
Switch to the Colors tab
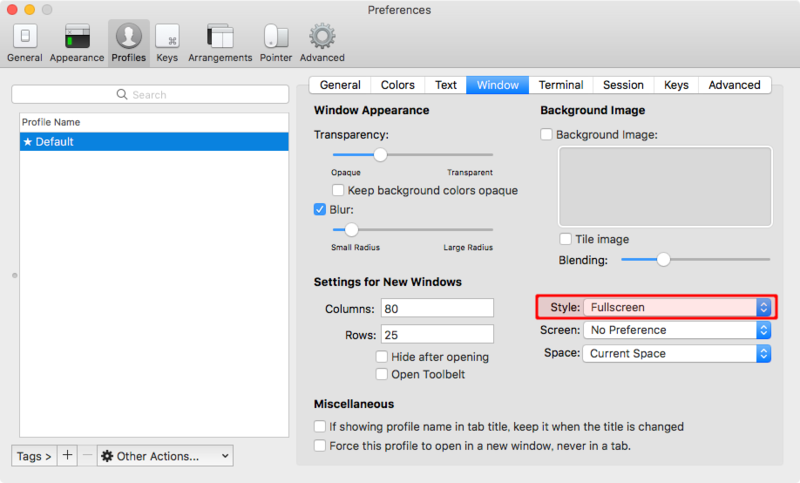point(397,85)
